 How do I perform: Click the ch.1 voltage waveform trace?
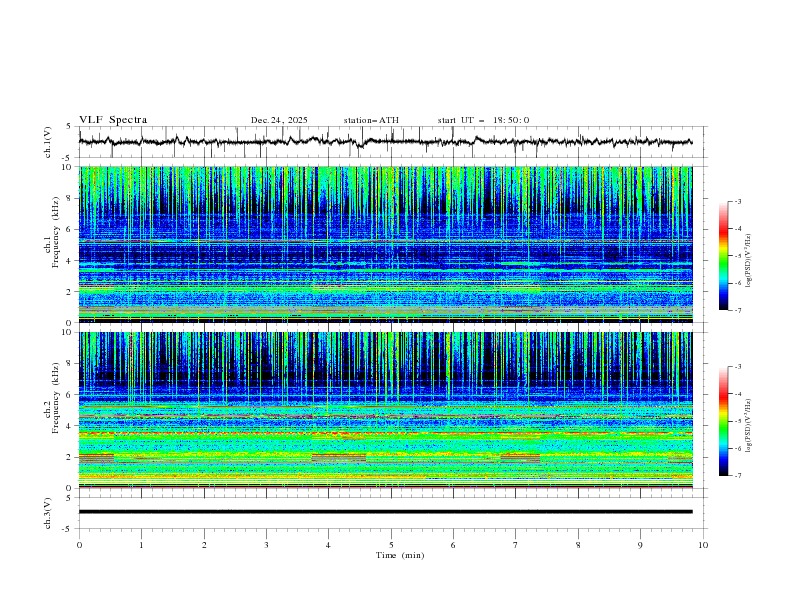click(386, 142)
